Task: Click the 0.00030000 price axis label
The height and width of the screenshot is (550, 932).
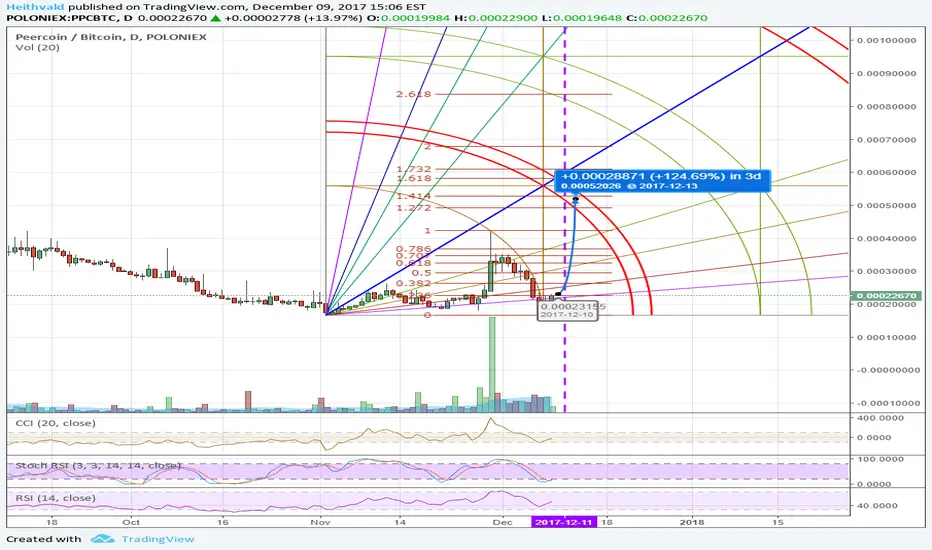Action: point(886,271)
